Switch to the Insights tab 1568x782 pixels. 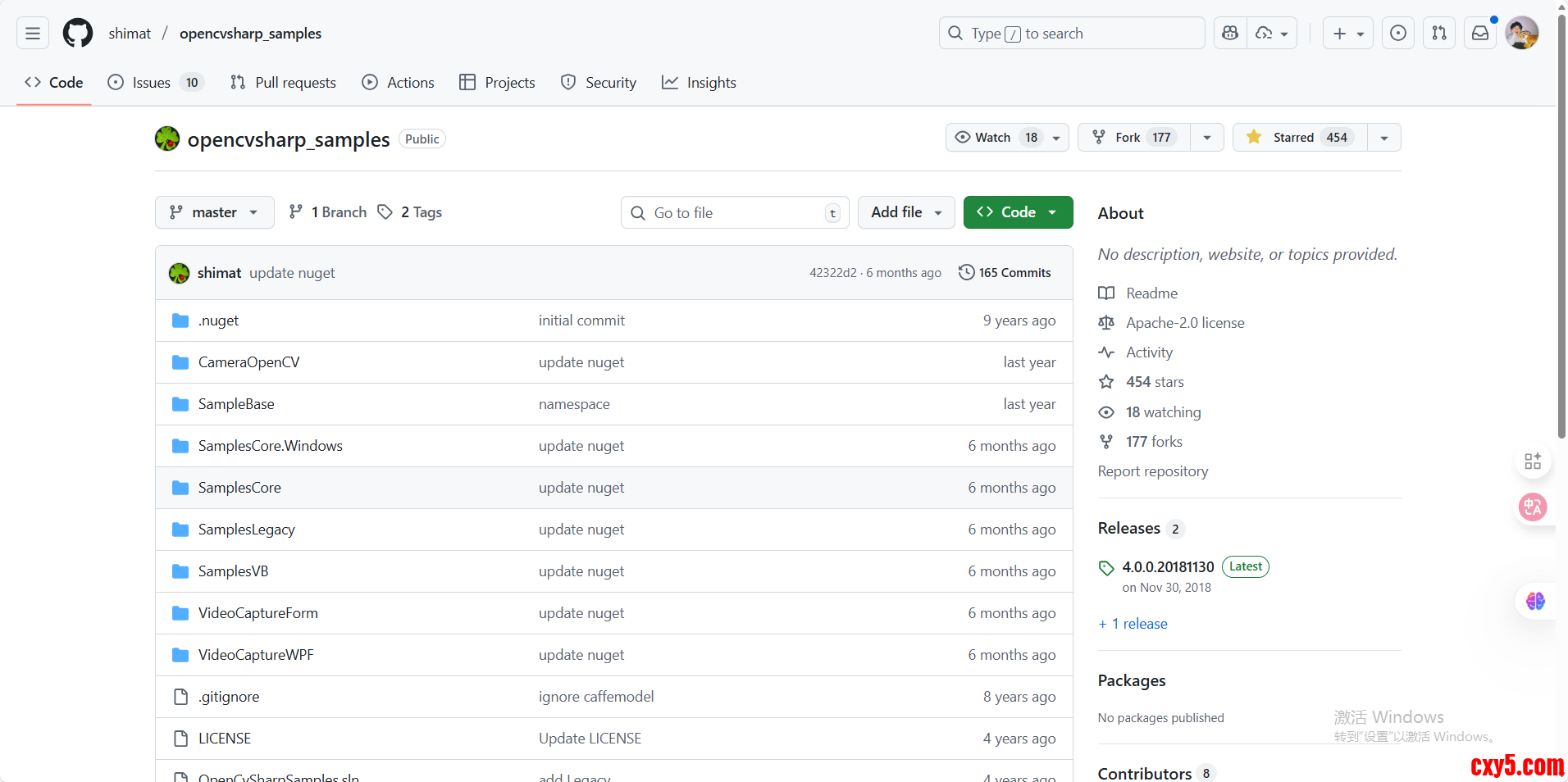(x=699, y=83)
